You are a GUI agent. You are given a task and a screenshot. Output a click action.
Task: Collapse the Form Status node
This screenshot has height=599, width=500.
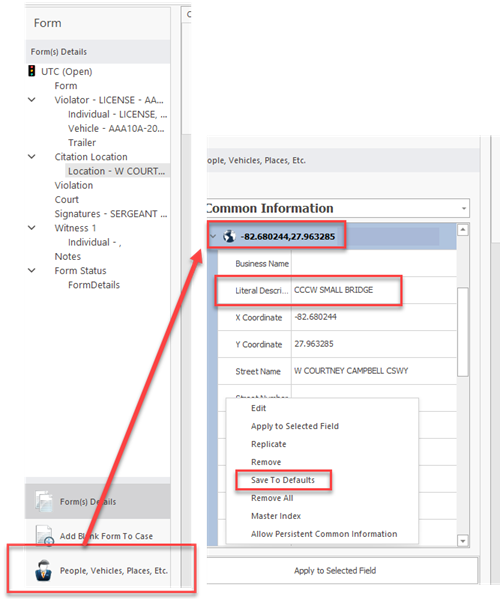point(32,270)
